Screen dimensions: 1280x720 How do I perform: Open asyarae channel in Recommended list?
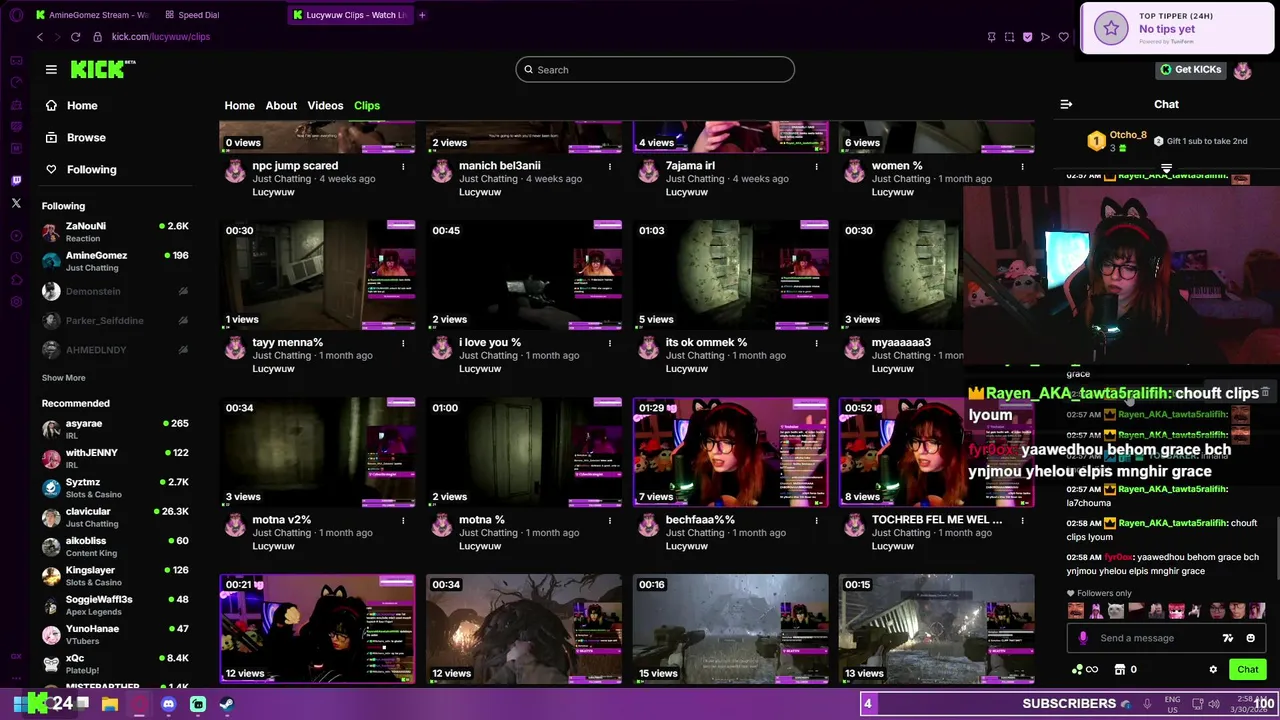(x=115, y=429)
